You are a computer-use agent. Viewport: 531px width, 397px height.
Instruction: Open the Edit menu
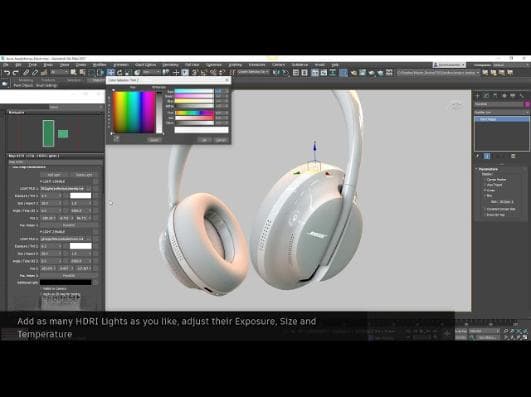19,65
